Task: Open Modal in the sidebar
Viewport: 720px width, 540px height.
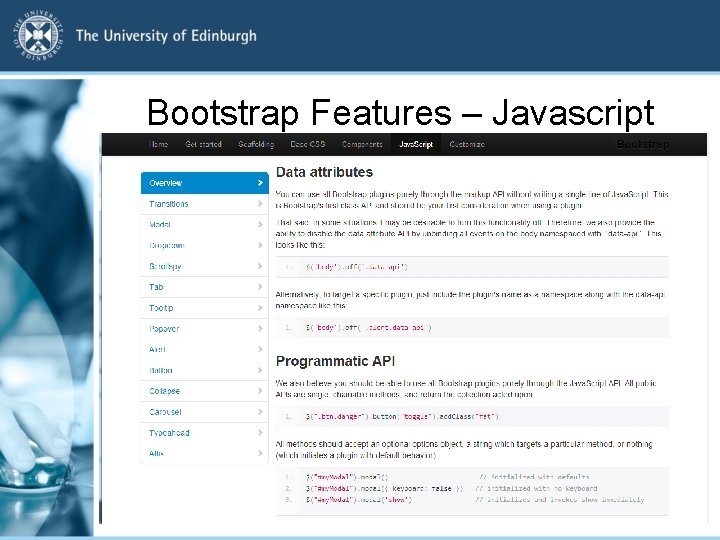Action: (204, 225)
